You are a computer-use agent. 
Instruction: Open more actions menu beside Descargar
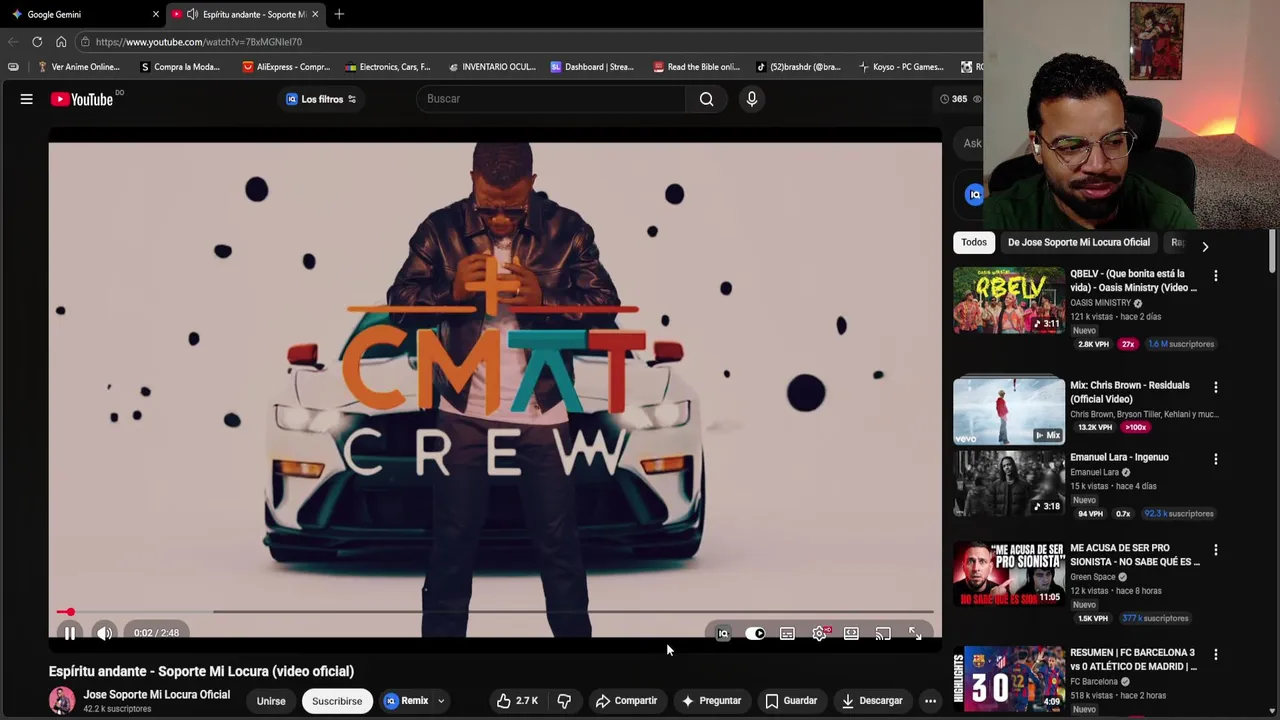pos(930,701)
